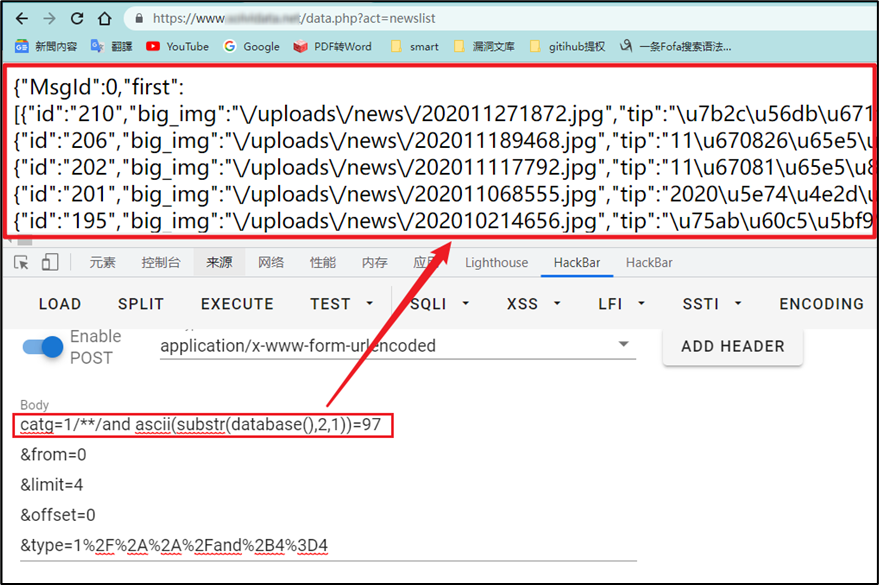The width and height of the screenshot is (879, 585).
Task: Switch to the 性能 DevTools tab
Action: point(323,262)
